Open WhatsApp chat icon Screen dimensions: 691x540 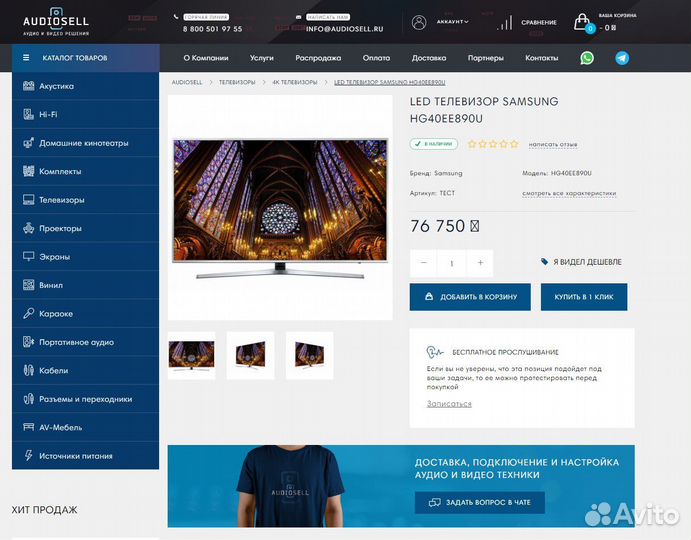pyautogui.click(x=587, y=58)
